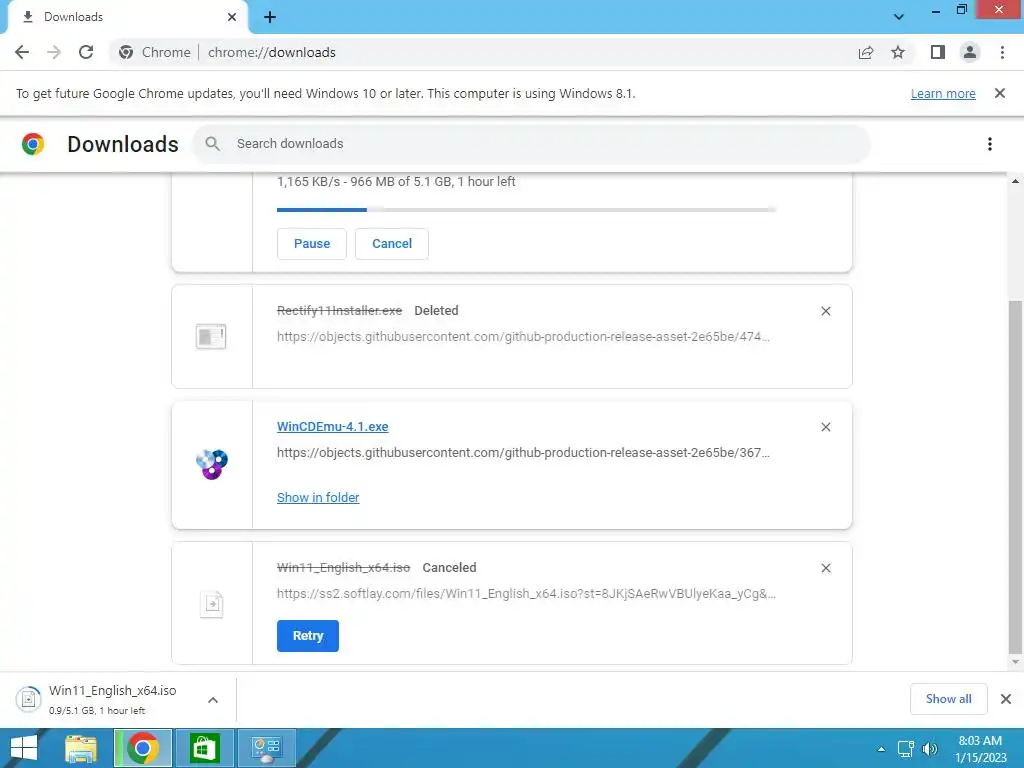Open the Learn more link
Viewport: 1024px width, 768px height.
[943, 93]
